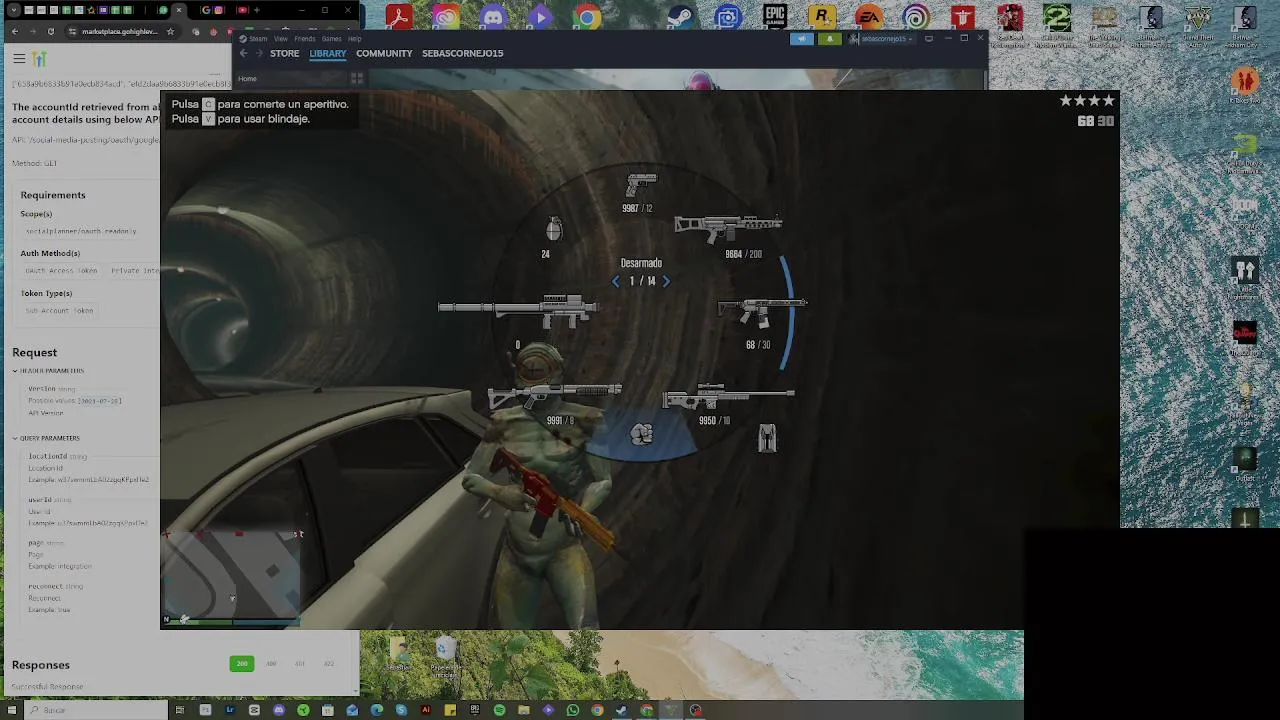Open the hamburger menu on the API docs page
Screen dimensions: 1280x720
coord(19,59)
